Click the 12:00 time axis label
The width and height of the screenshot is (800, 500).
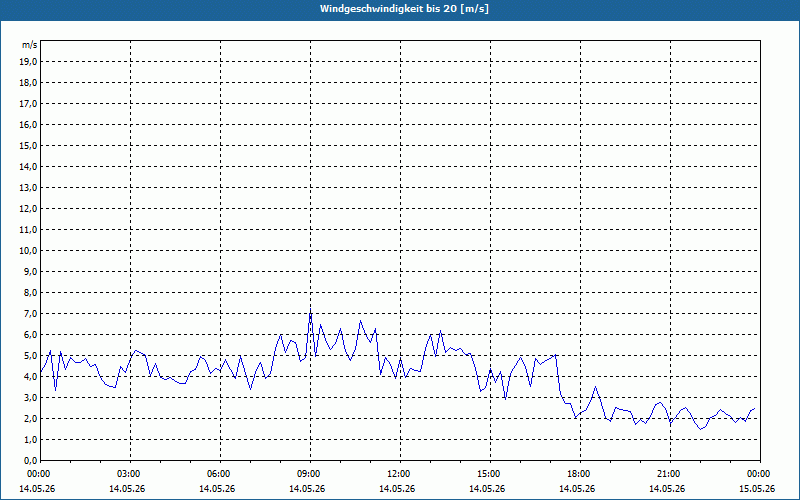tap(398, 474)
